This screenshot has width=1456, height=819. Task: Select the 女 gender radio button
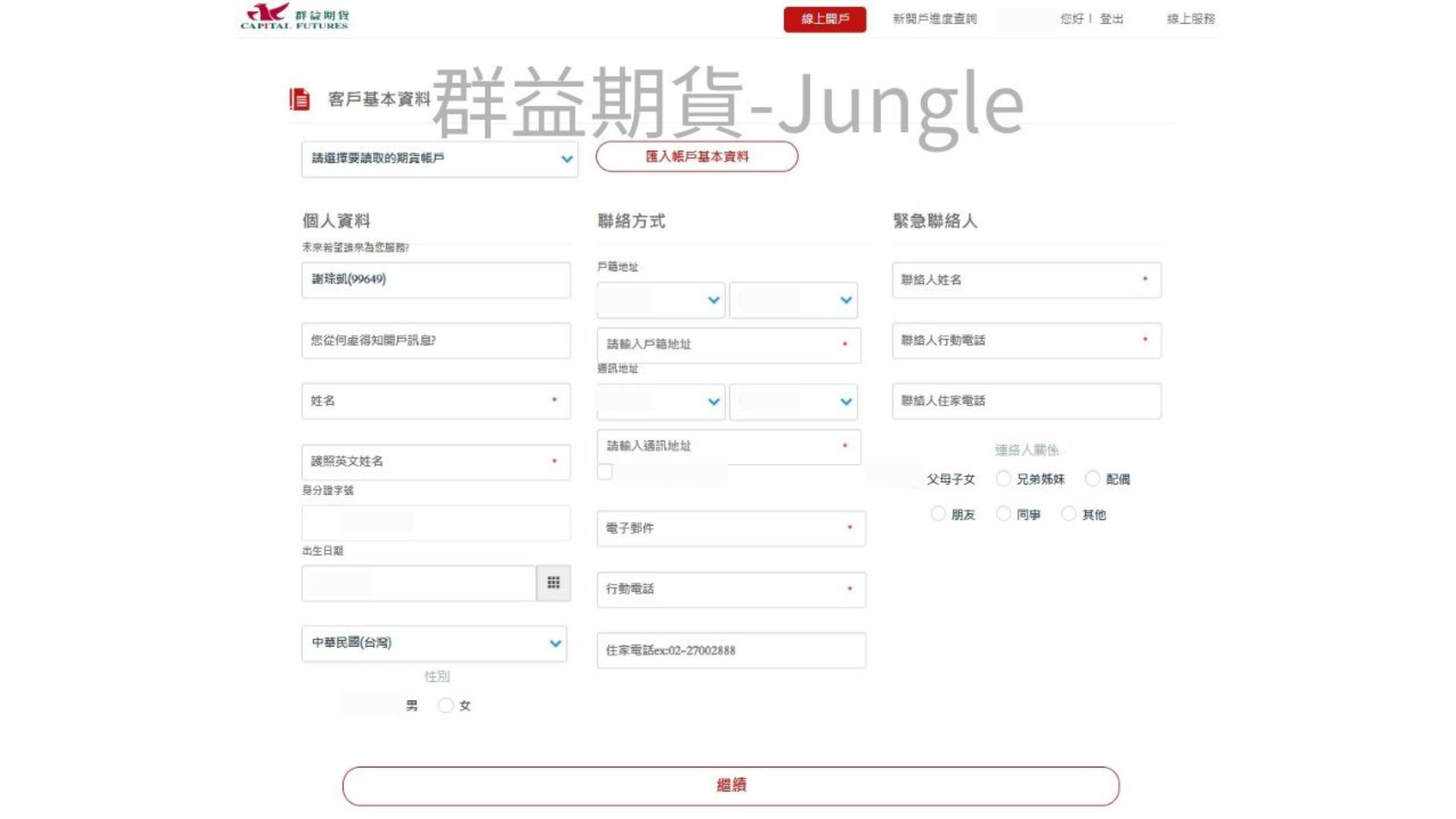[x=446, y=706]
